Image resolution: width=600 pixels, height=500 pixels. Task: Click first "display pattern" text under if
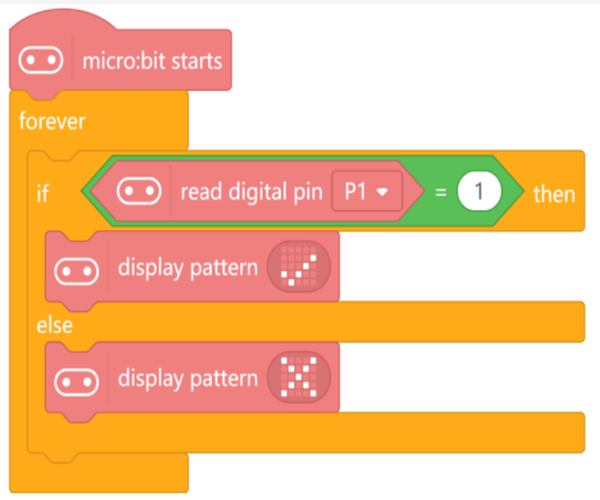coord(188,268)
